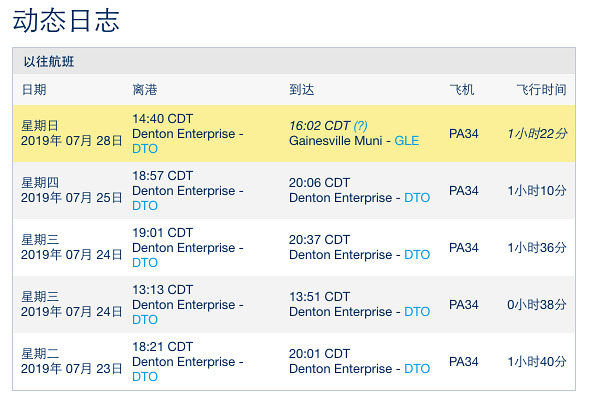Image resolution: width=592 pixels, height=401 pixels.
Task: Open DTO arrival link for 20:06 CDT flight
Action: click(x=417, y=198)
